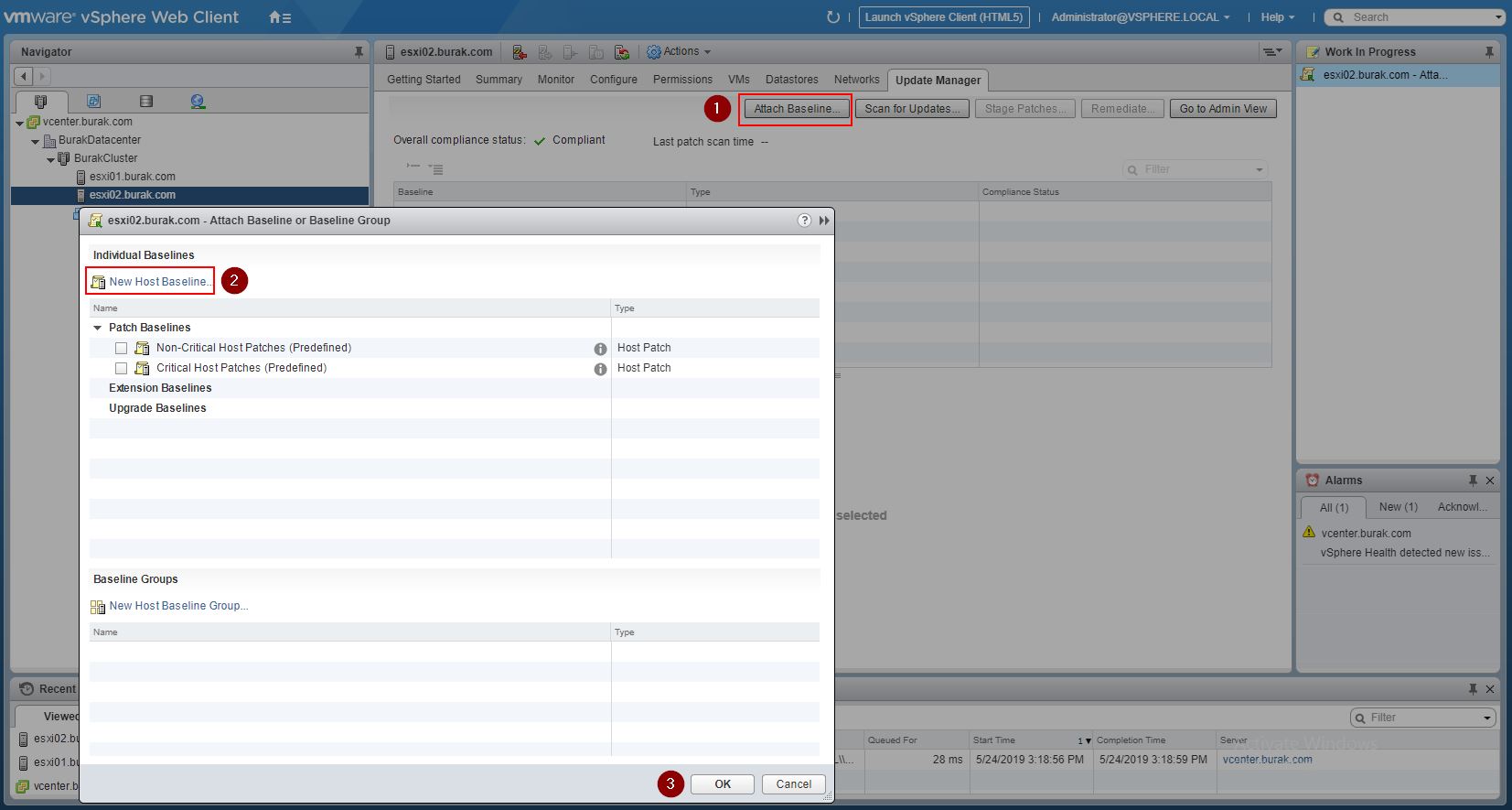Show info for Non-Critical Host Patches
The height and width of the screenshot is (810, 1512).
[600, 349]
